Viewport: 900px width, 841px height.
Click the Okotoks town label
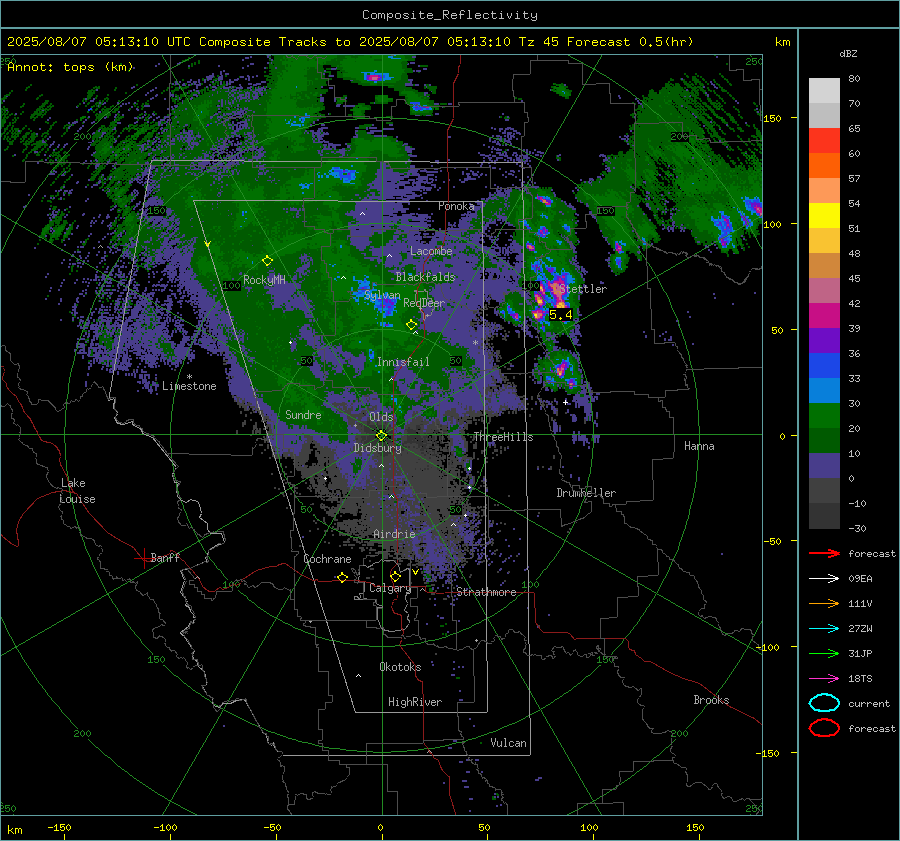[400, 667]
